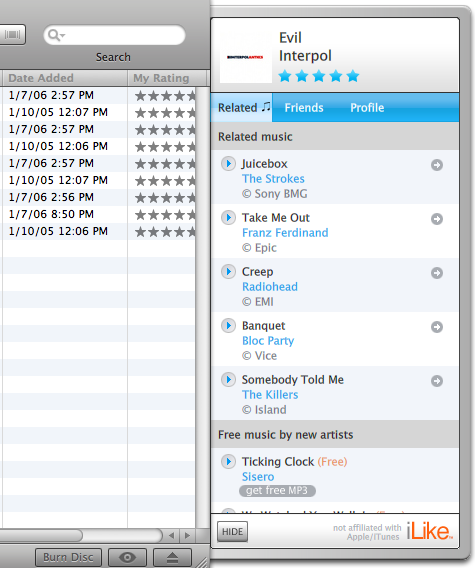Image resolution: width=475 pixels, height=568 pixels.
Task: Play the Banquet preview
Action: tap(229, 326)
